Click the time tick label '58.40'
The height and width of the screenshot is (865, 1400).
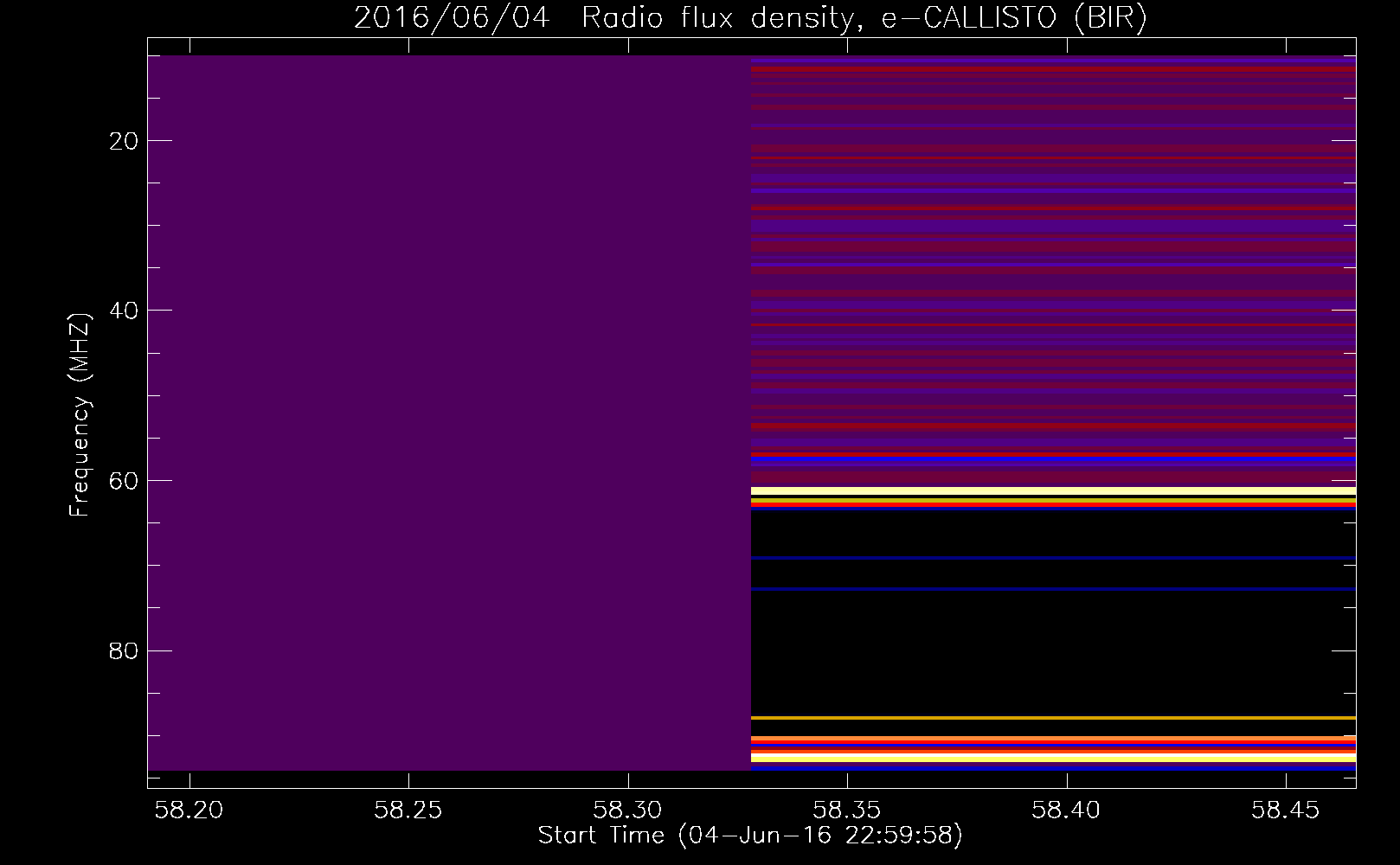click(1067, 810)
